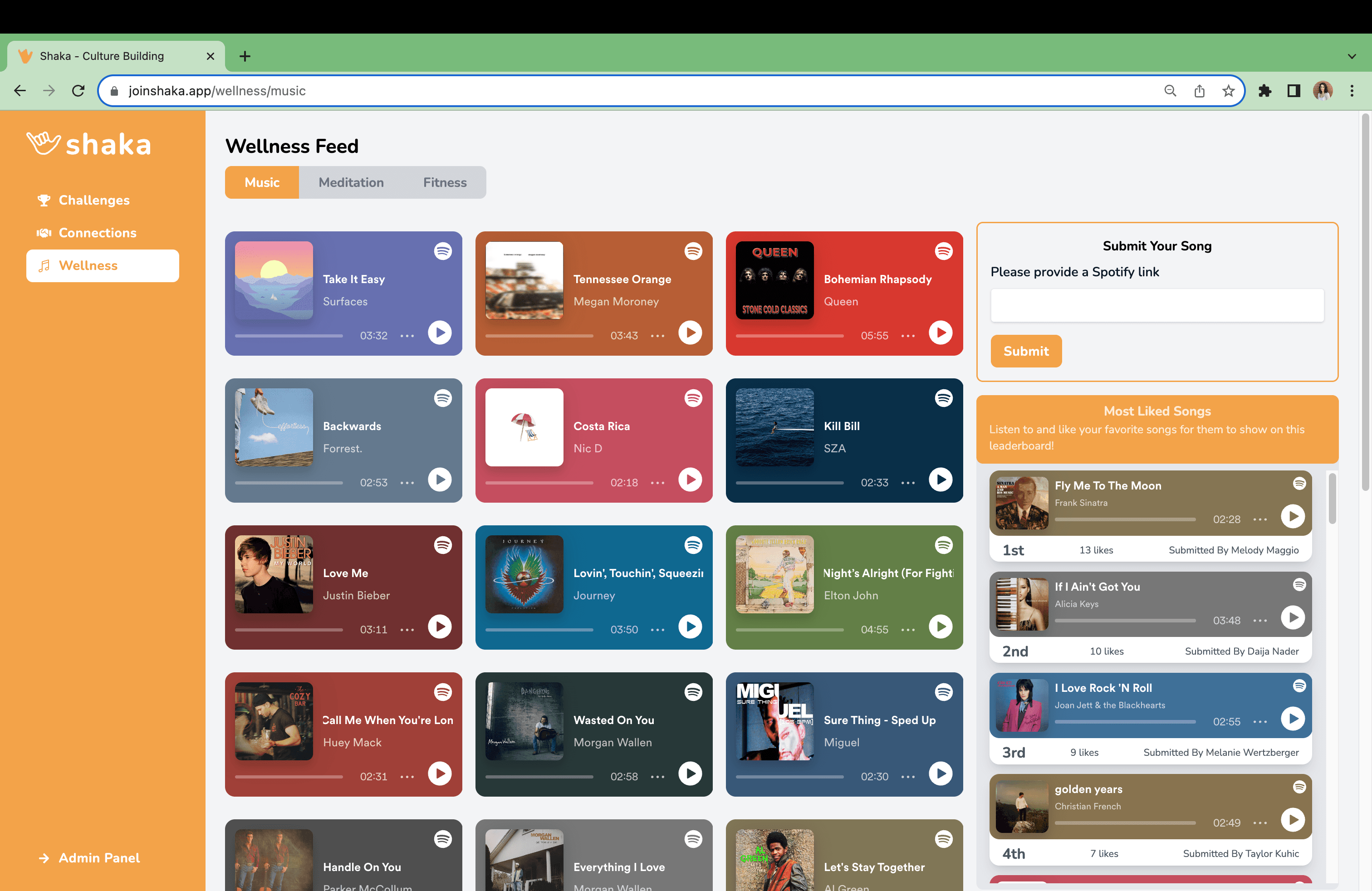Screen dimensions: 1372x891
Task: Play Kill Bill by SZA
Action: pos(940,480)
